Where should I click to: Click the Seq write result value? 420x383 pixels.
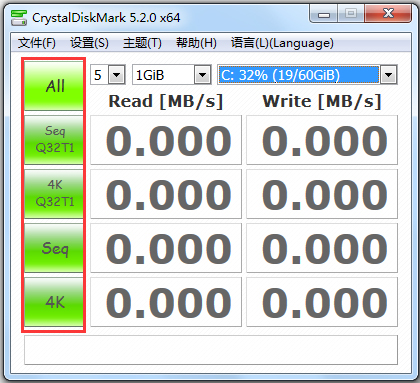tap(322, 248)
